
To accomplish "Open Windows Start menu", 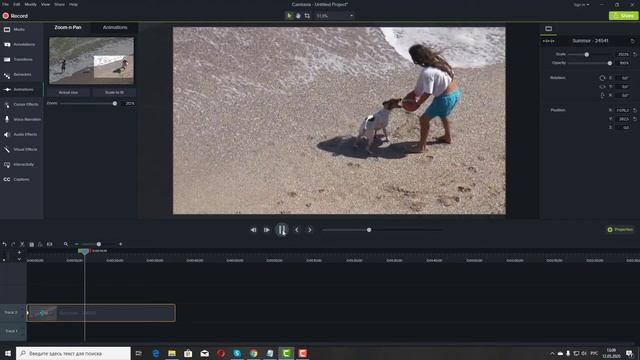I will (8, 353).
